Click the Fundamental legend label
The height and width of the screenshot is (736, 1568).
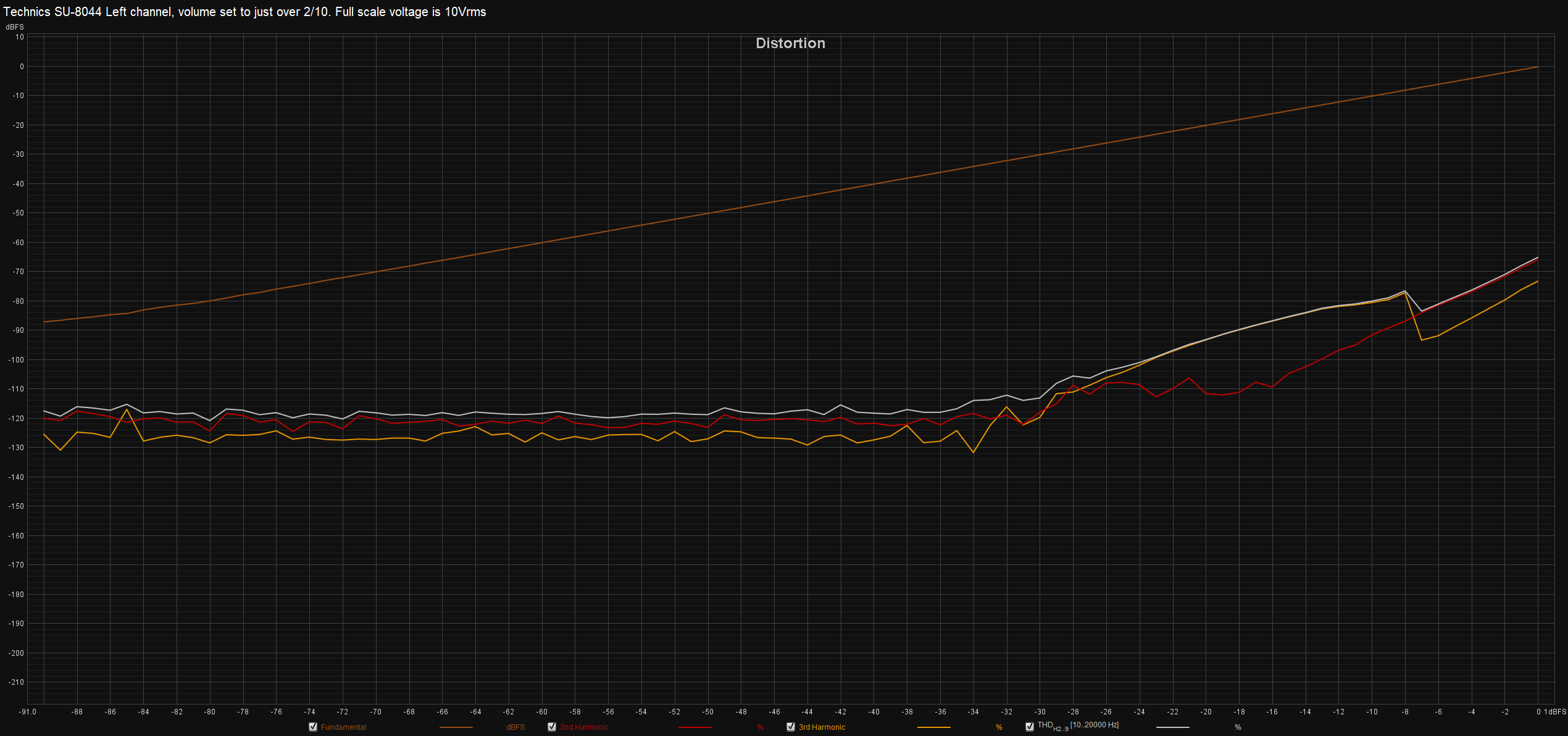(343, 727)
